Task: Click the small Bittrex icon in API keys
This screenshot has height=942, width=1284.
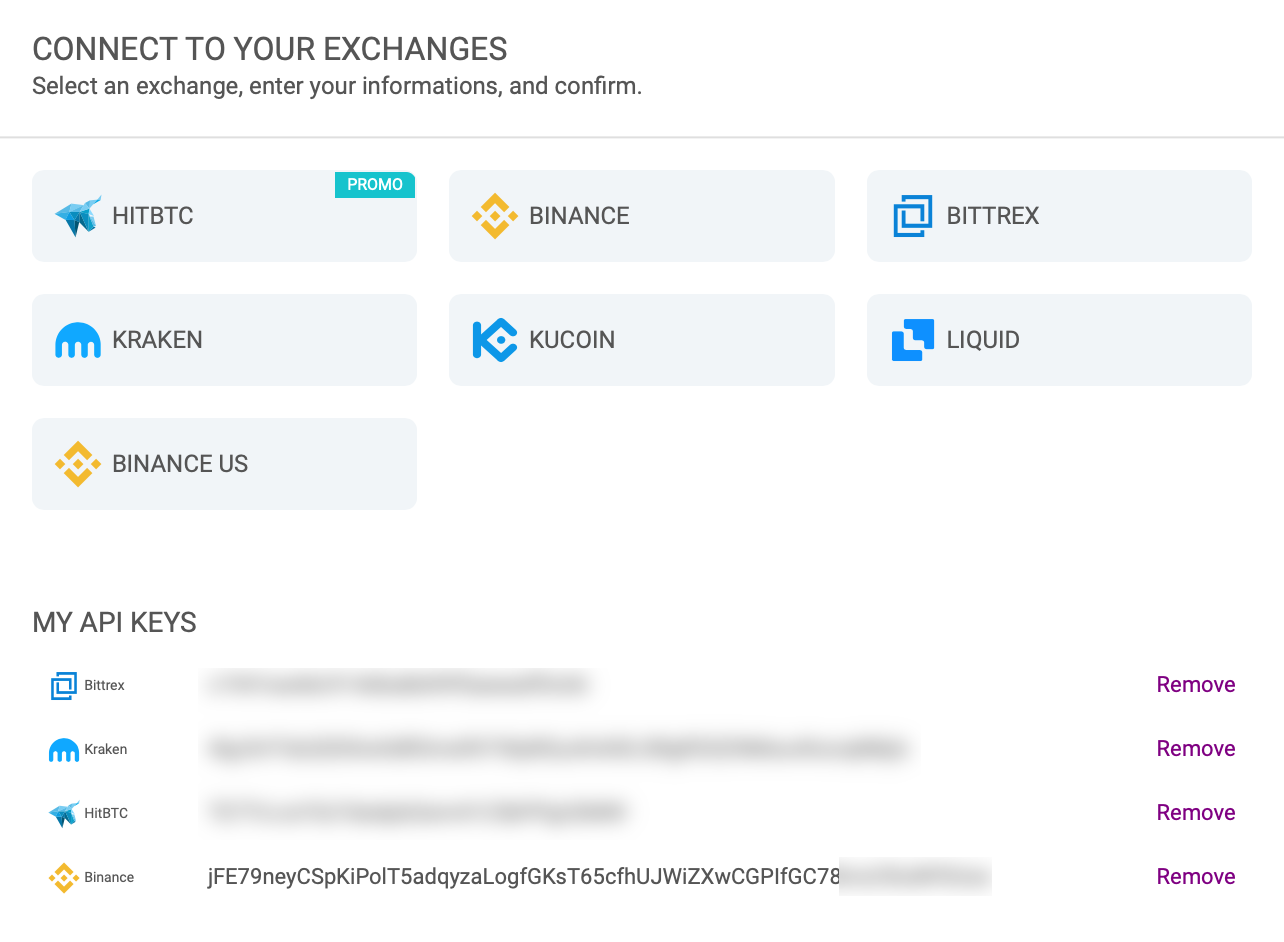Action: pyautogui.click(x=64, y=686)
